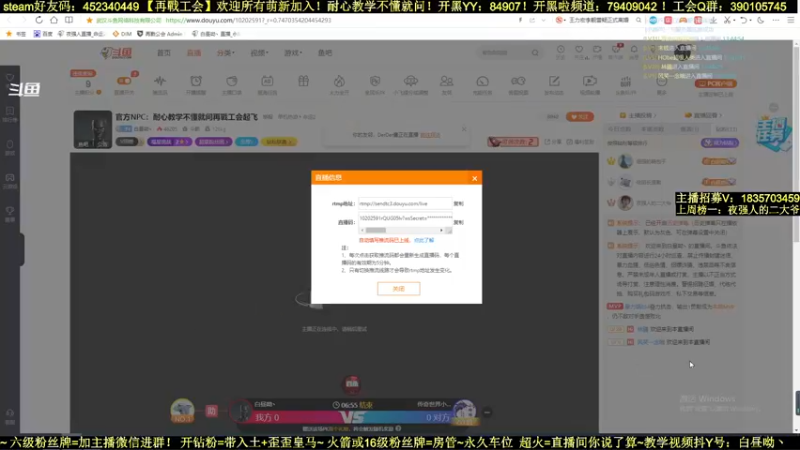Click the first ranked user's avatar

[625, 161]
